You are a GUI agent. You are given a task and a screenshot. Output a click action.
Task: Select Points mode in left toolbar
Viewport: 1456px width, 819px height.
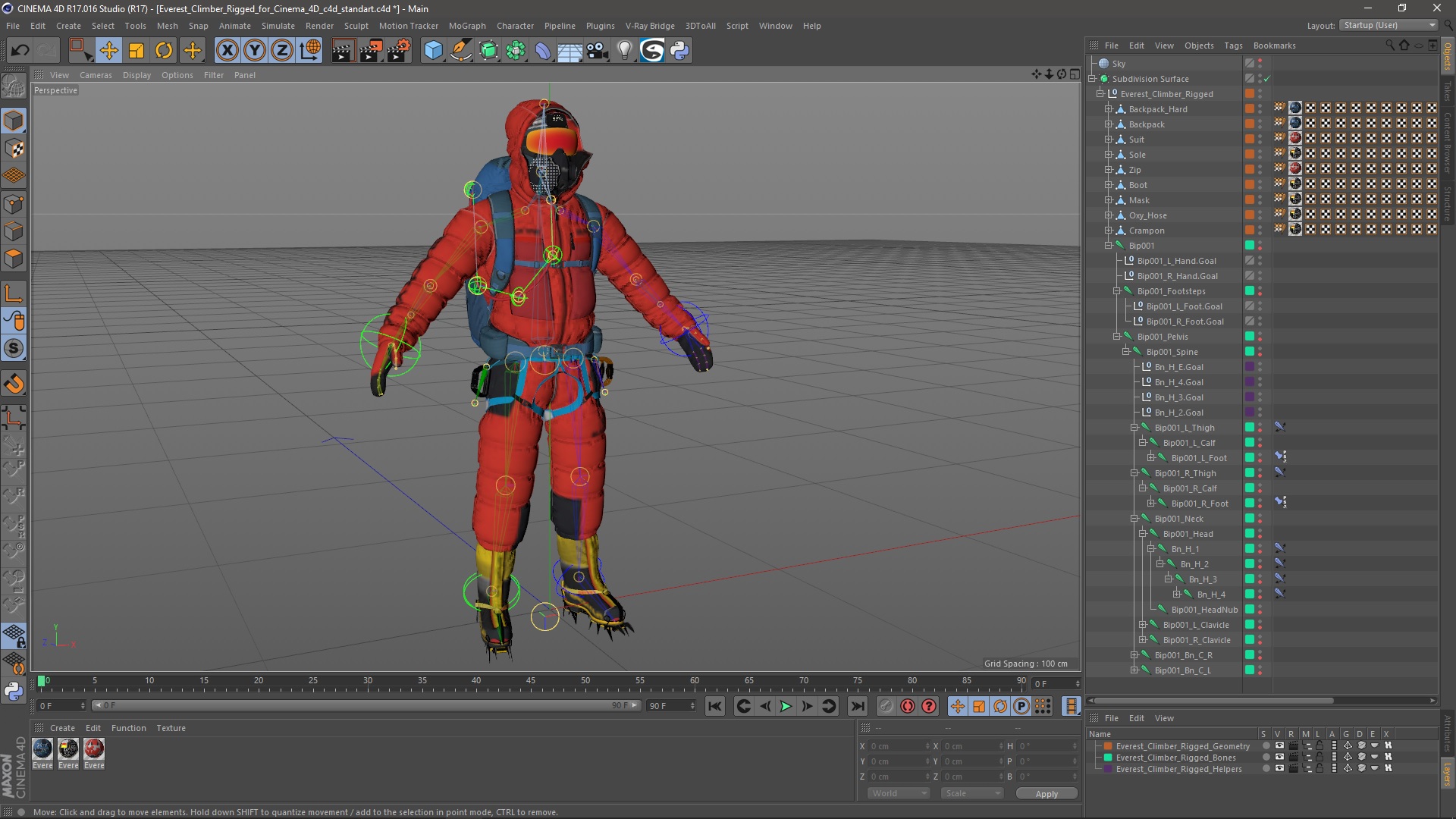tap(14, 204)
